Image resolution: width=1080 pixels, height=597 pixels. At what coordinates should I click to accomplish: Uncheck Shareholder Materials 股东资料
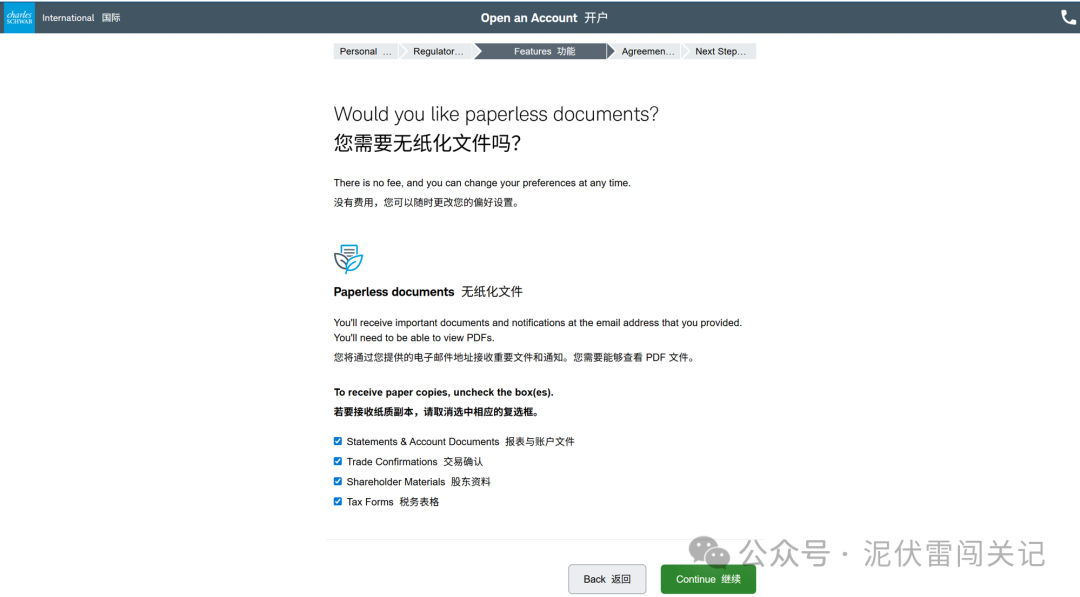(x=338, y=481)
